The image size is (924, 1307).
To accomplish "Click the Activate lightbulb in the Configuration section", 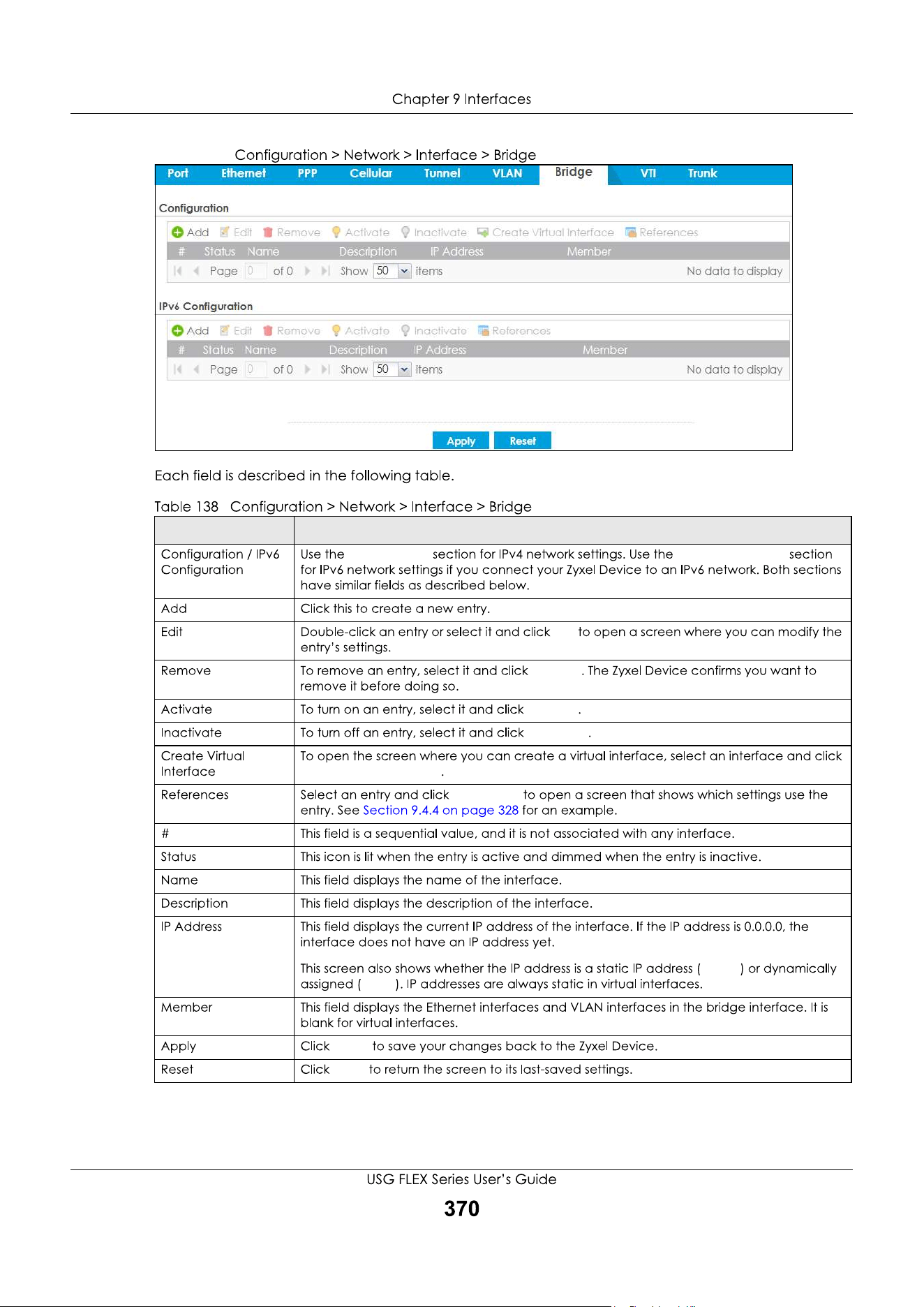I will pos(336,232).
